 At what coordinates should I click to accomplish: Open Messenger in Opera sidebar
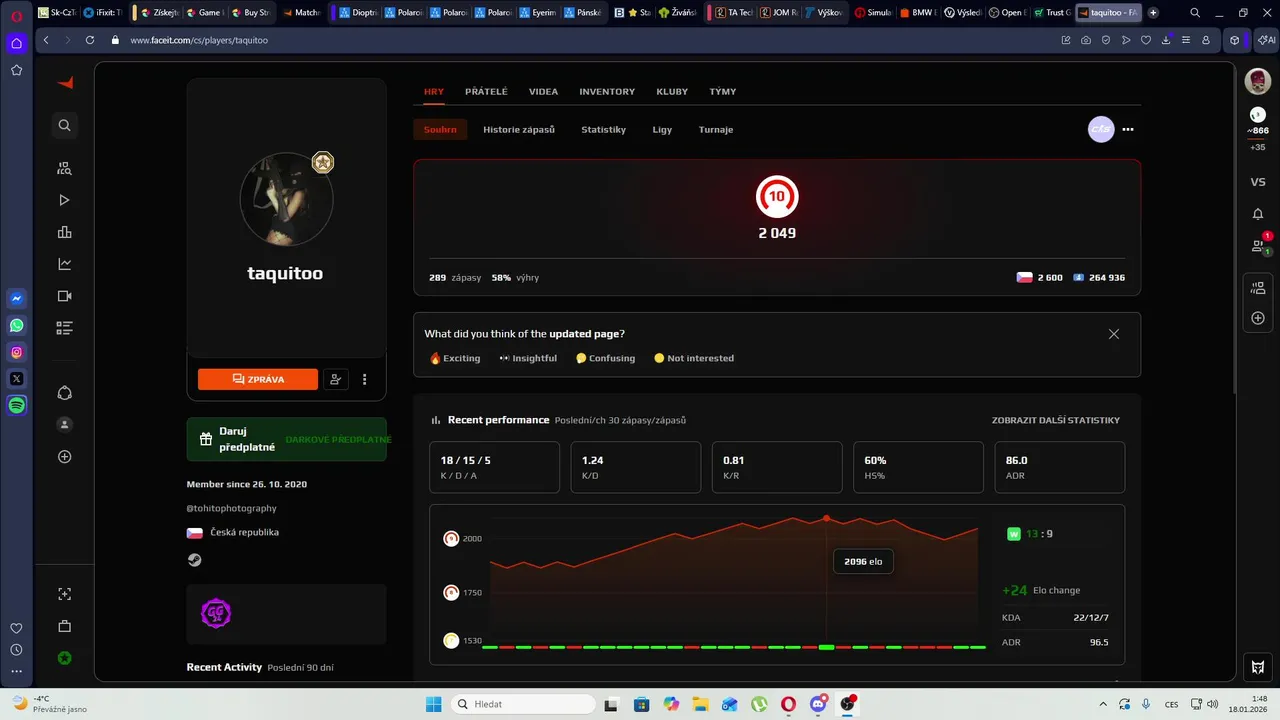[x=16, y=298]
